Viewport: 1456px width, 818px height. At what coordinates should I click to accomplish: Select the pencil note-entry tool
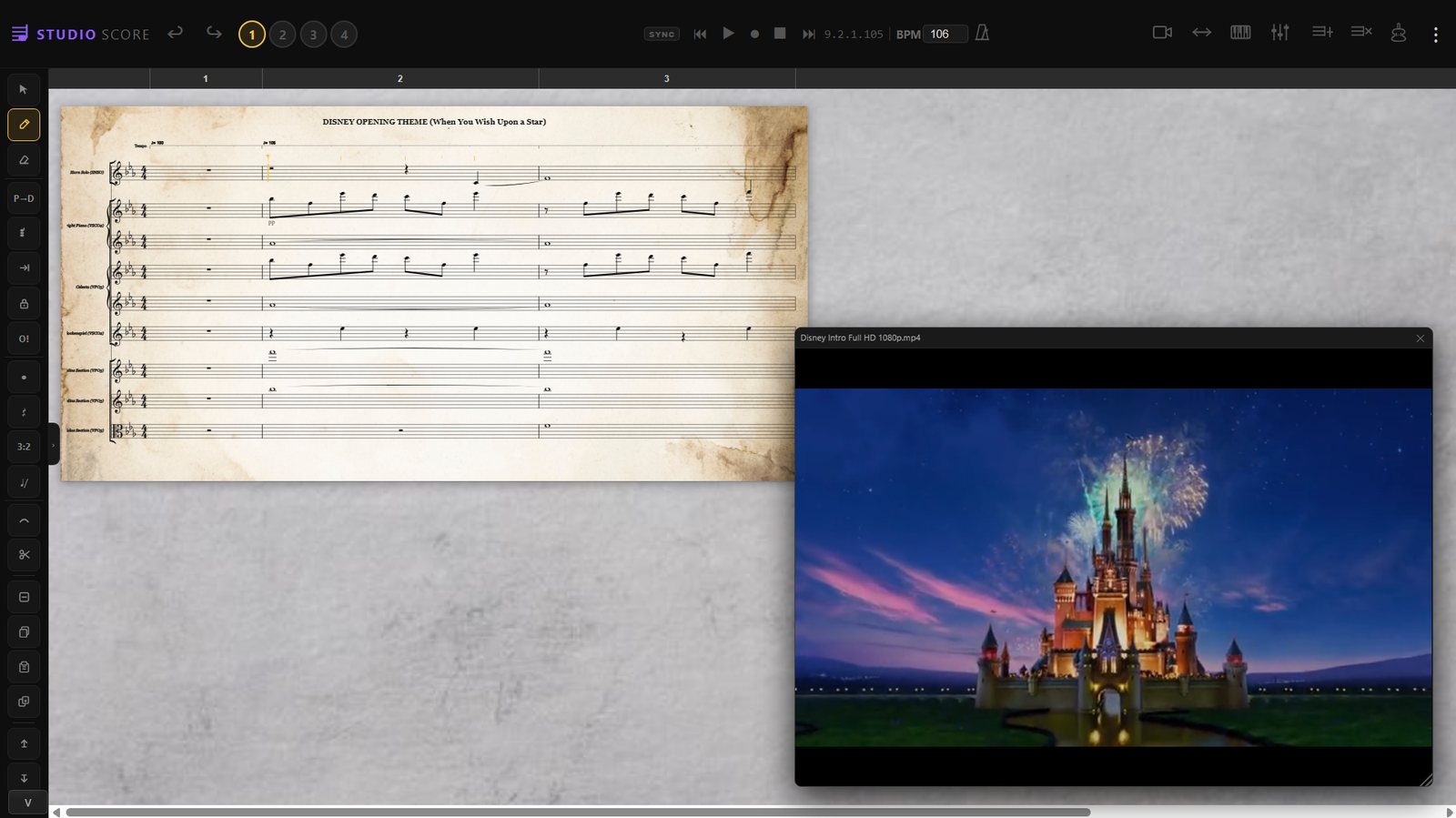click(24, 125)
